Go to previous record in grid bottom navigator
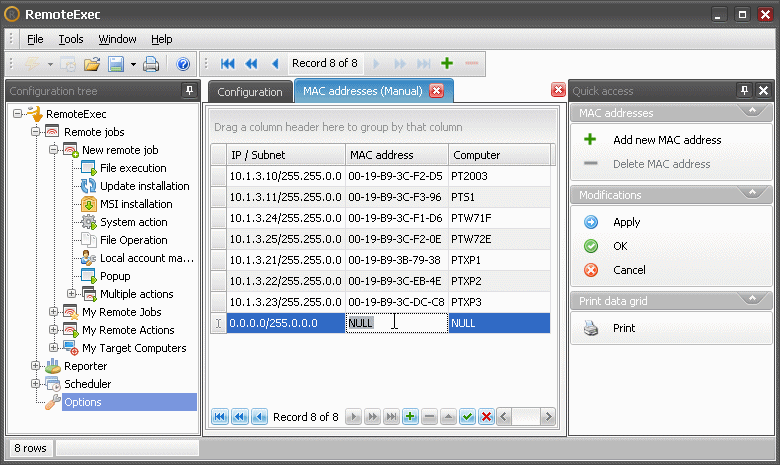This screenshot has width=780, height=465. [259, 417]
